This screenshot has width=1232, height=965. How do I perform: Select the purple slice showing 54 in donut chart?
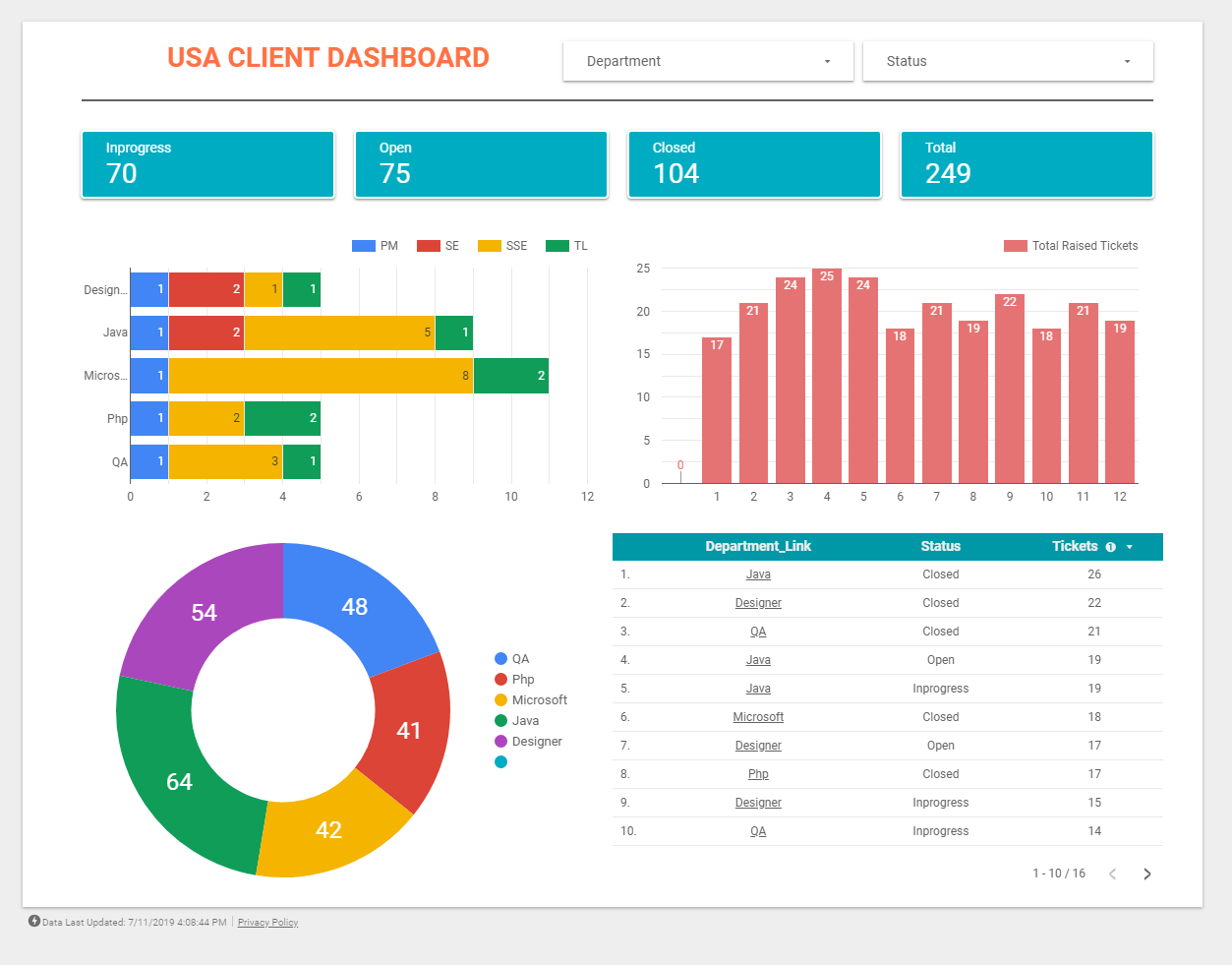tap(204, 612)
